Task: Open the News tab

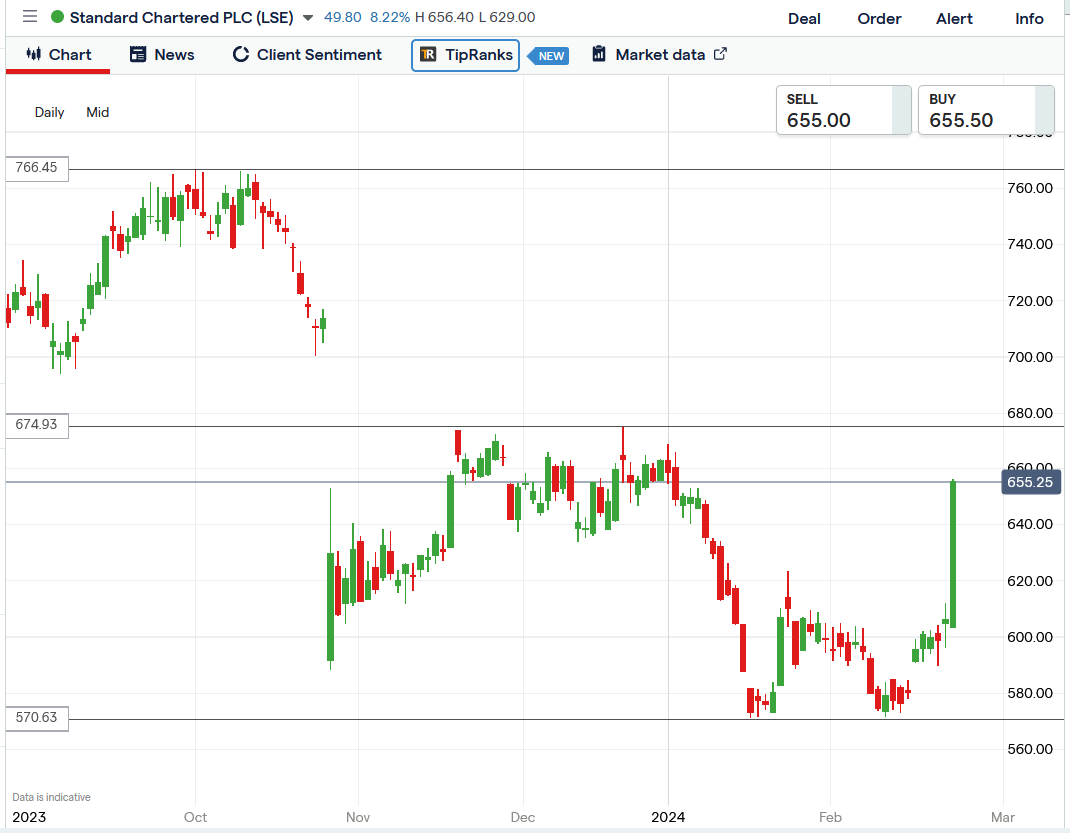Action: [x=162, y=55]
